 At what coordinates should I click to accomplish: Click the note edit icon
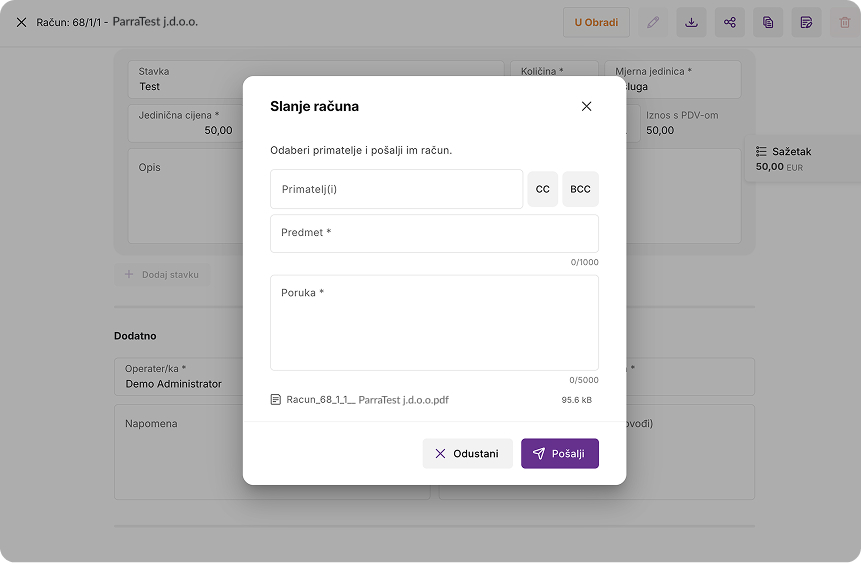tap(806, 22)
